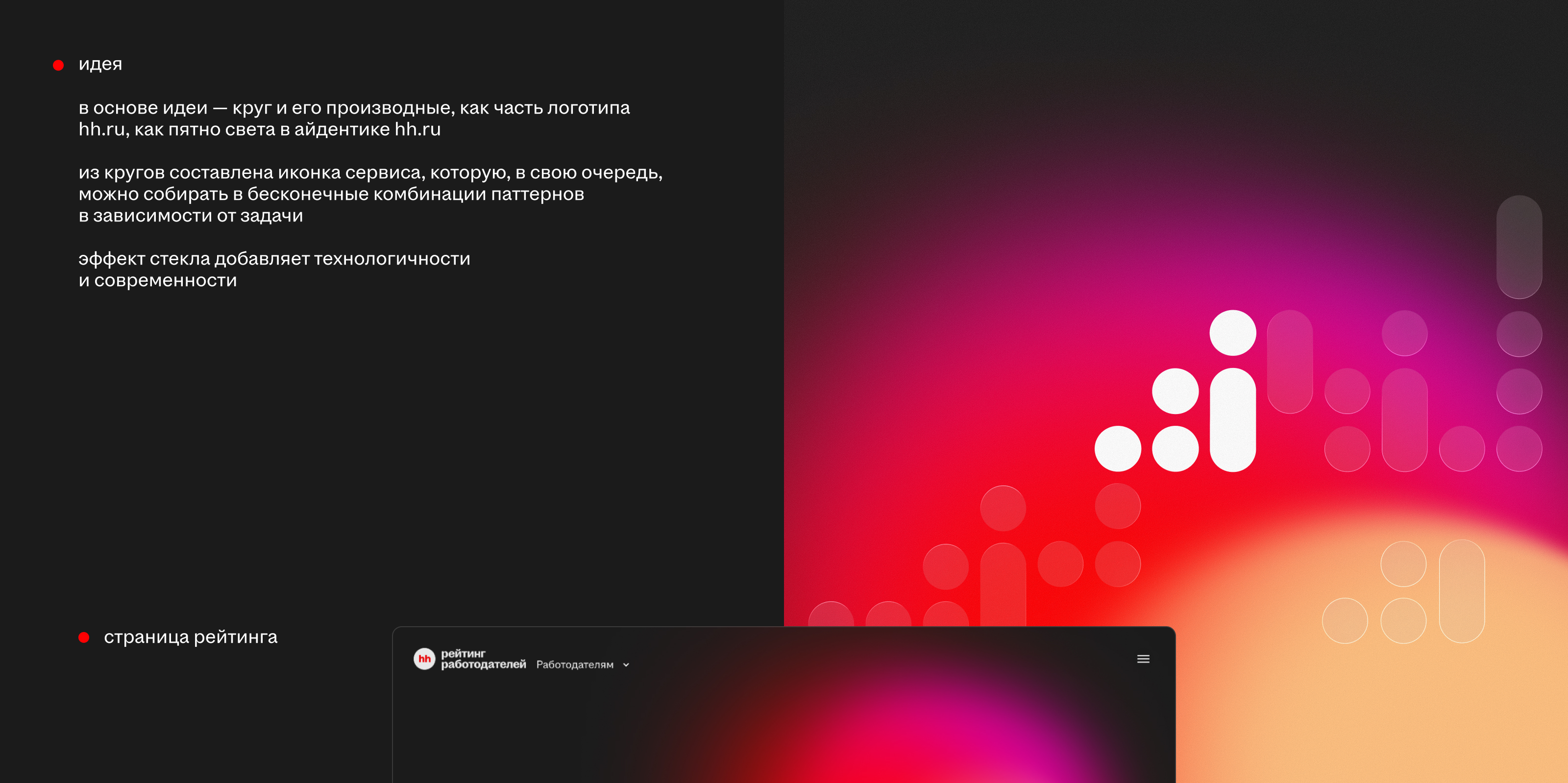Screen dimensions: 1568x783
Task: Select paragraph starting with в основе идеи
Action: pyautogui.click(x=353, y=118)
